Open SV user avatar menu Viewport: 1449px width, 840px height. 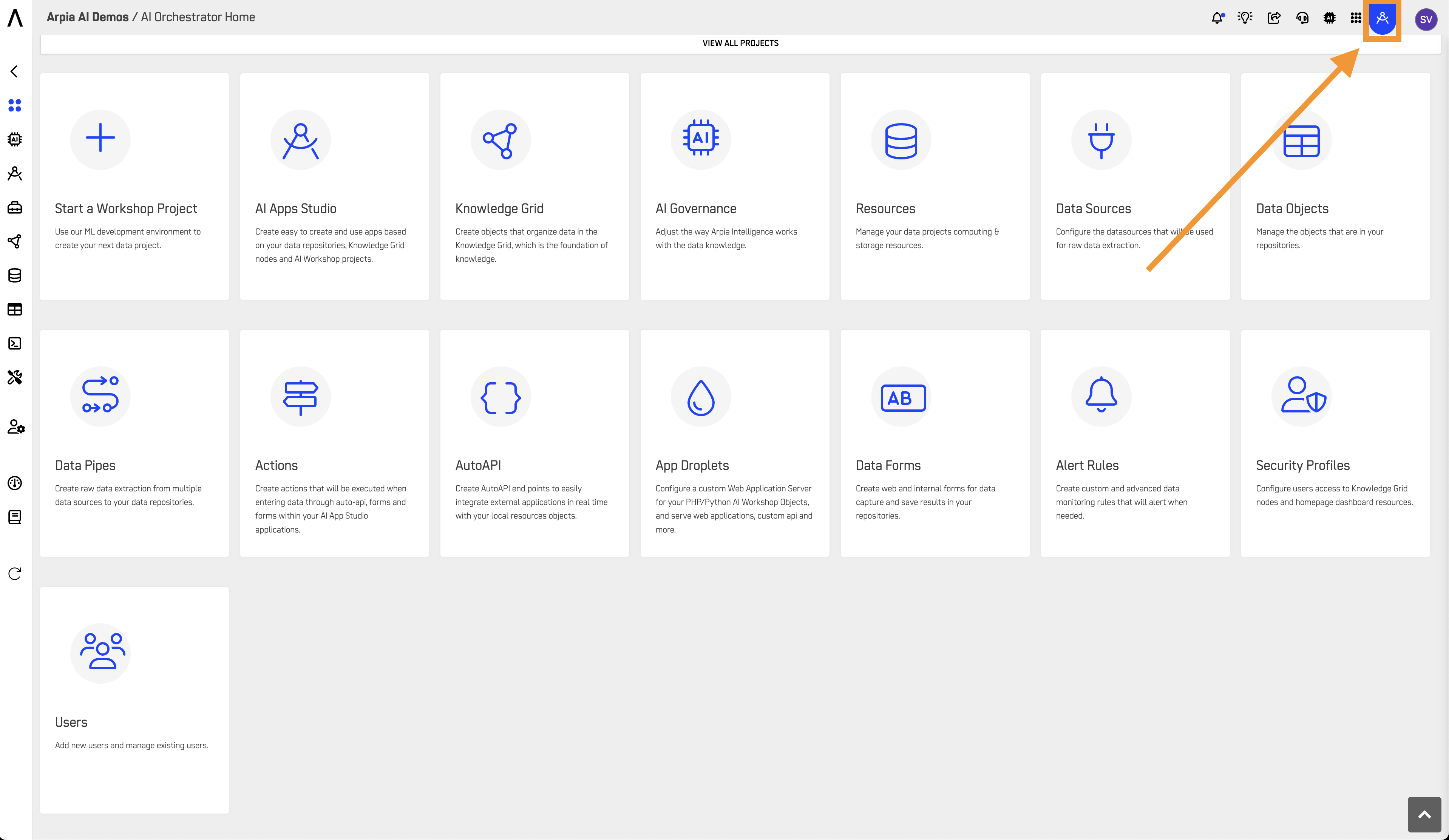(x=1426, y=20)
